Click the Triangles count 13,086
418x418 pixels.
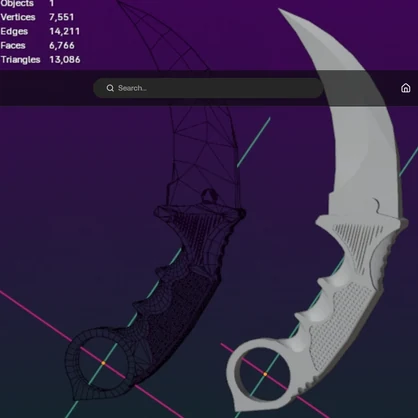[x=65, y=60]
